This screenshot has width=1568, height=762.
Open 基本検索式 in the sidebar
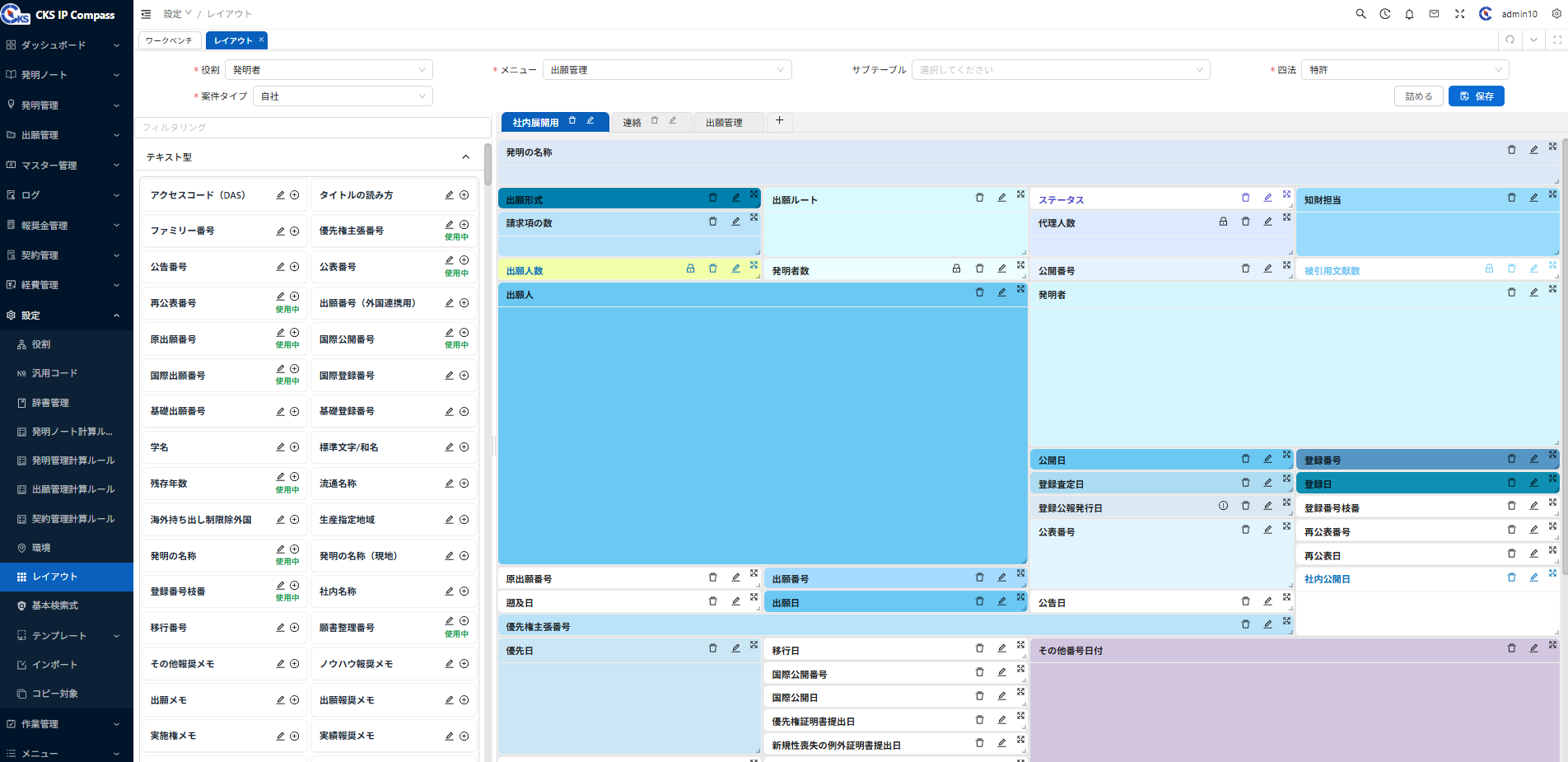click(66, 605)
